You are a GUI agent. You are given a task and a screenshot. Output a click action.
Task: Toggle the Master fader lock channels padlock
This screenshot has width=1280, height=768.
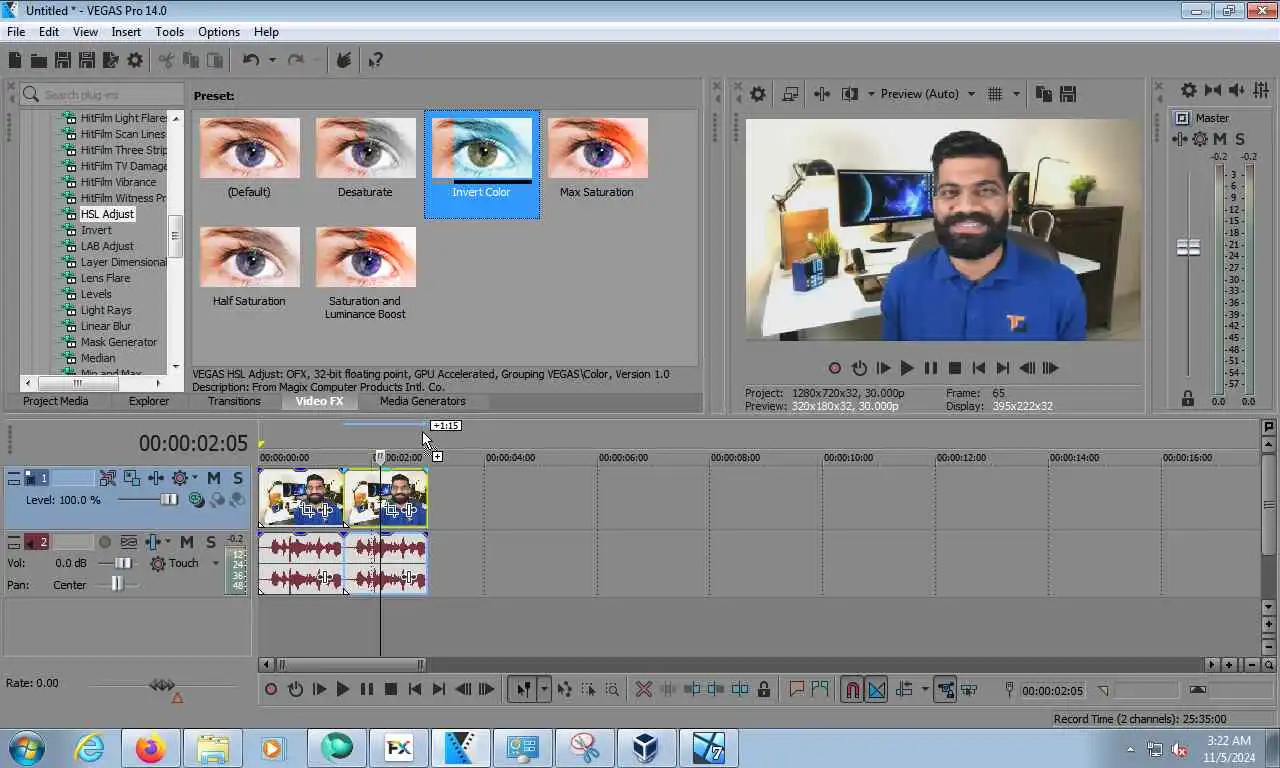pos(1188,398)
